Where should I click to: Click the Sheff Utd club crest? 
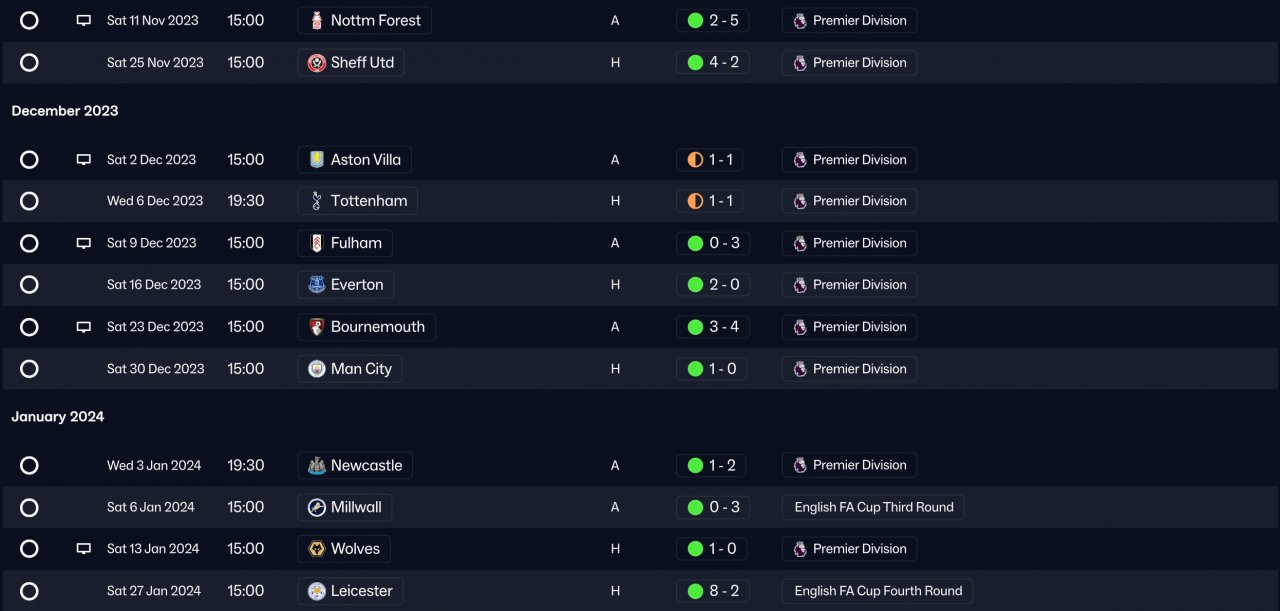coord(317,63)
